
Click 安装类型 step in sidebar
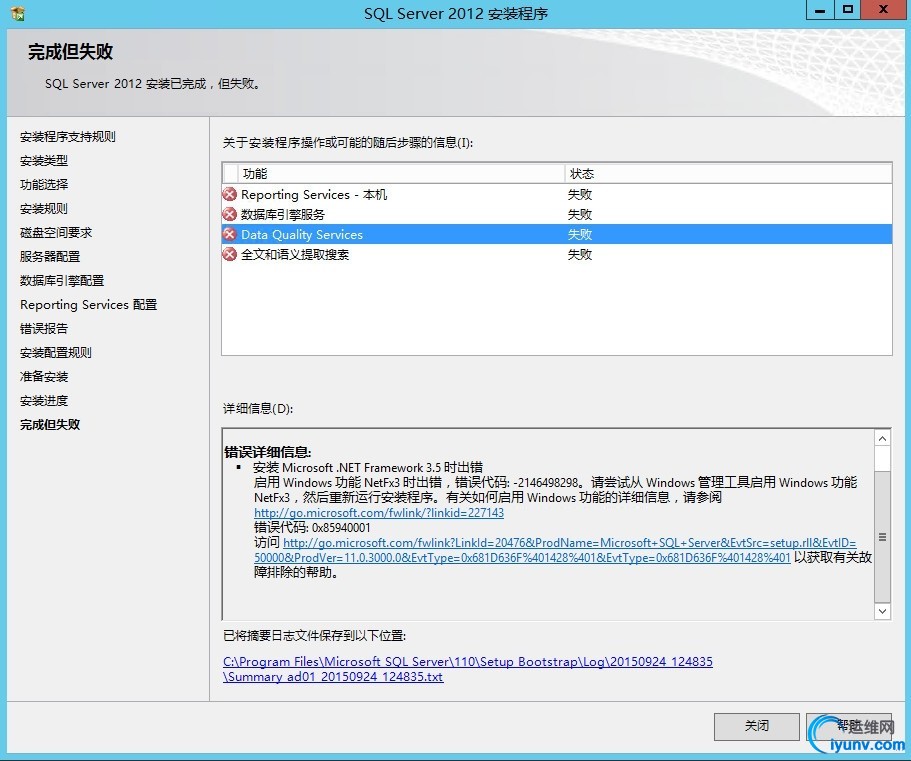[x=44, y=161]
